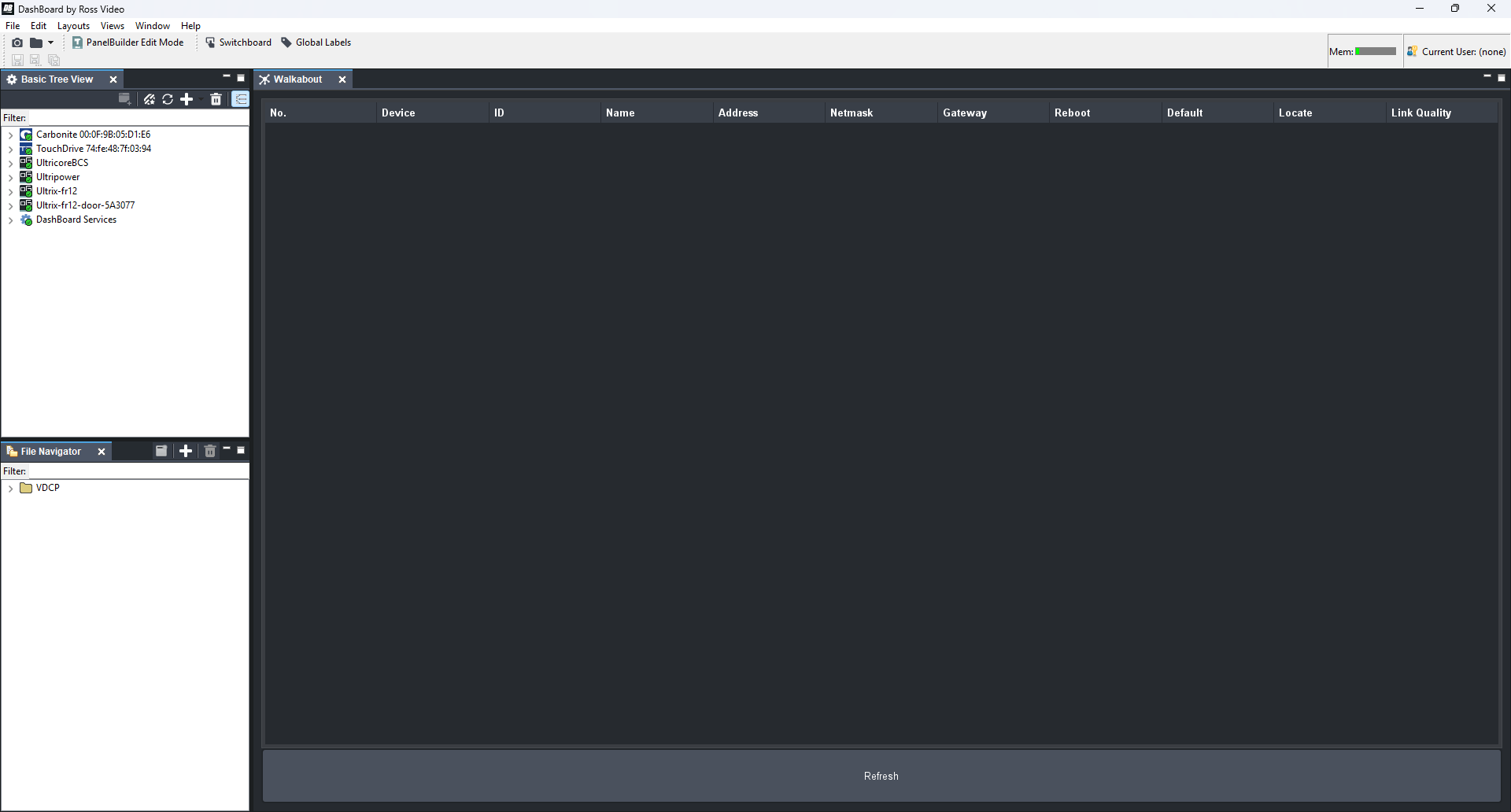Click the plus add icon in File Navigator
Image resolution: width=1511 pixels, height=812 pixels.
pos(186,451)
